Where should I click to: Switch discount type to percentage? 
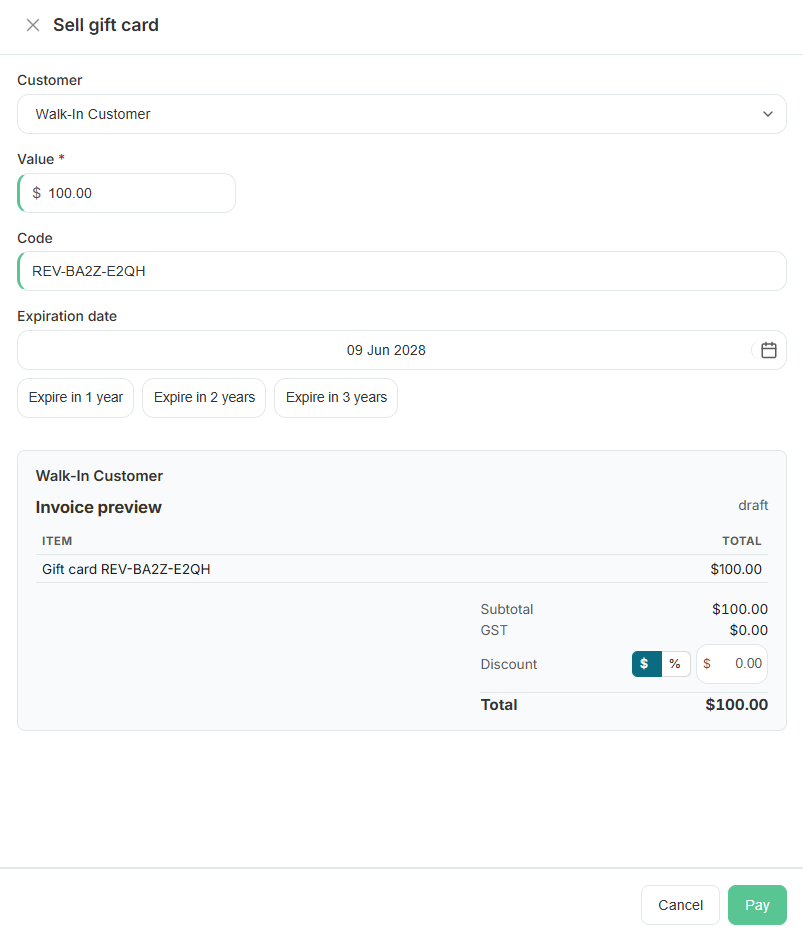(676, 664)
